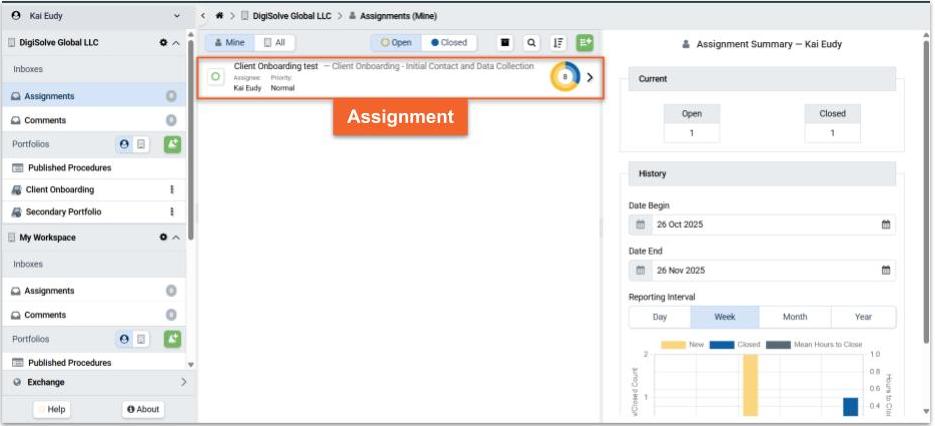Toggle the Open status filter
This screenshot has width=935, height=426.
pos(397,43)
